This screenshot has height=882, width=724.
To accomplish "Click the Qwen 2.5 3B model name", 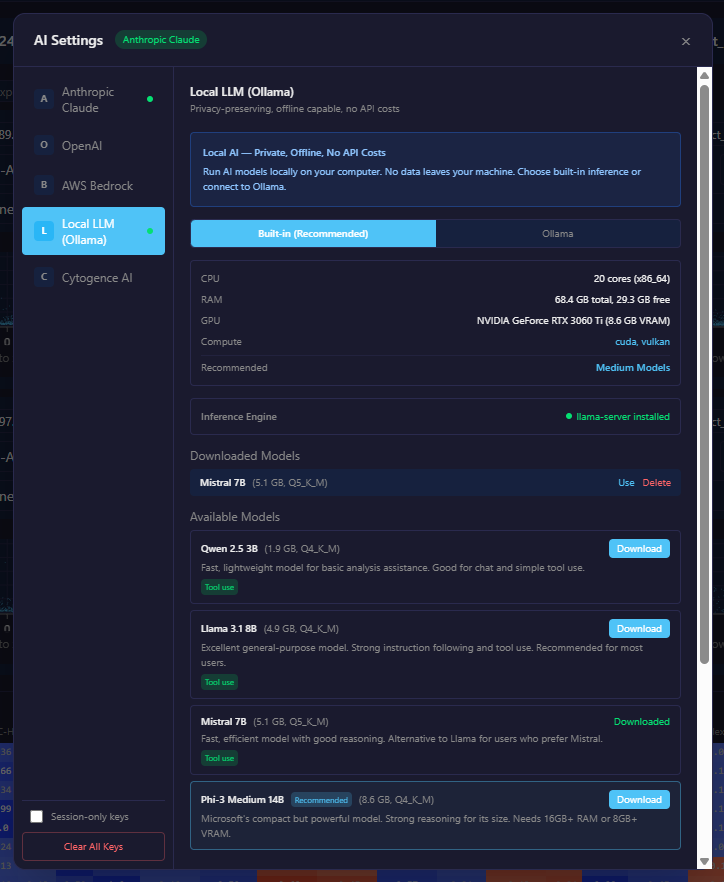I will tap(229, 548).
